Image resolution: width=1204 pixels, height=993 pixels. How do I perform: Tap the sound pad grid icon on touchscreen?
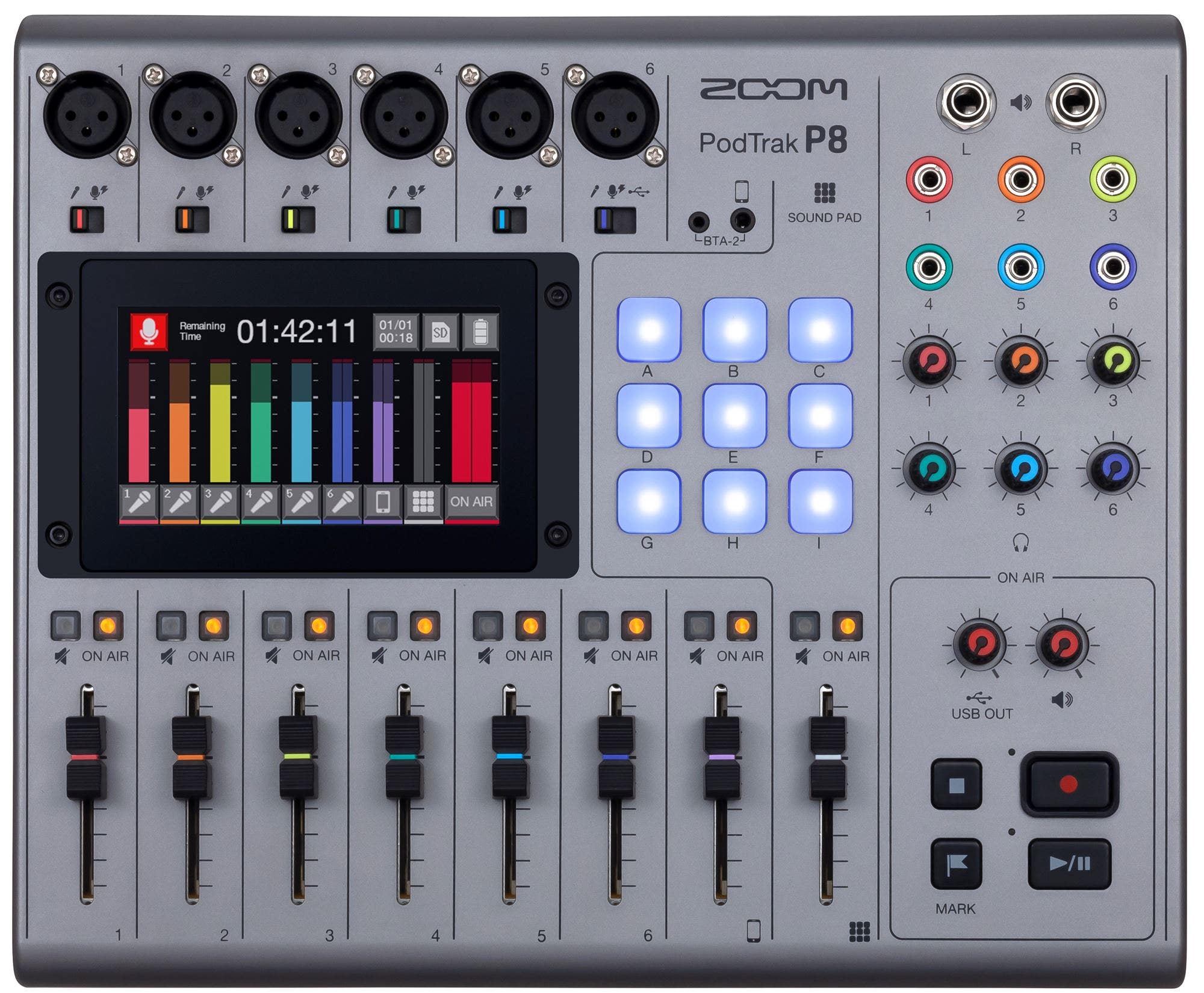coord(423,502)
